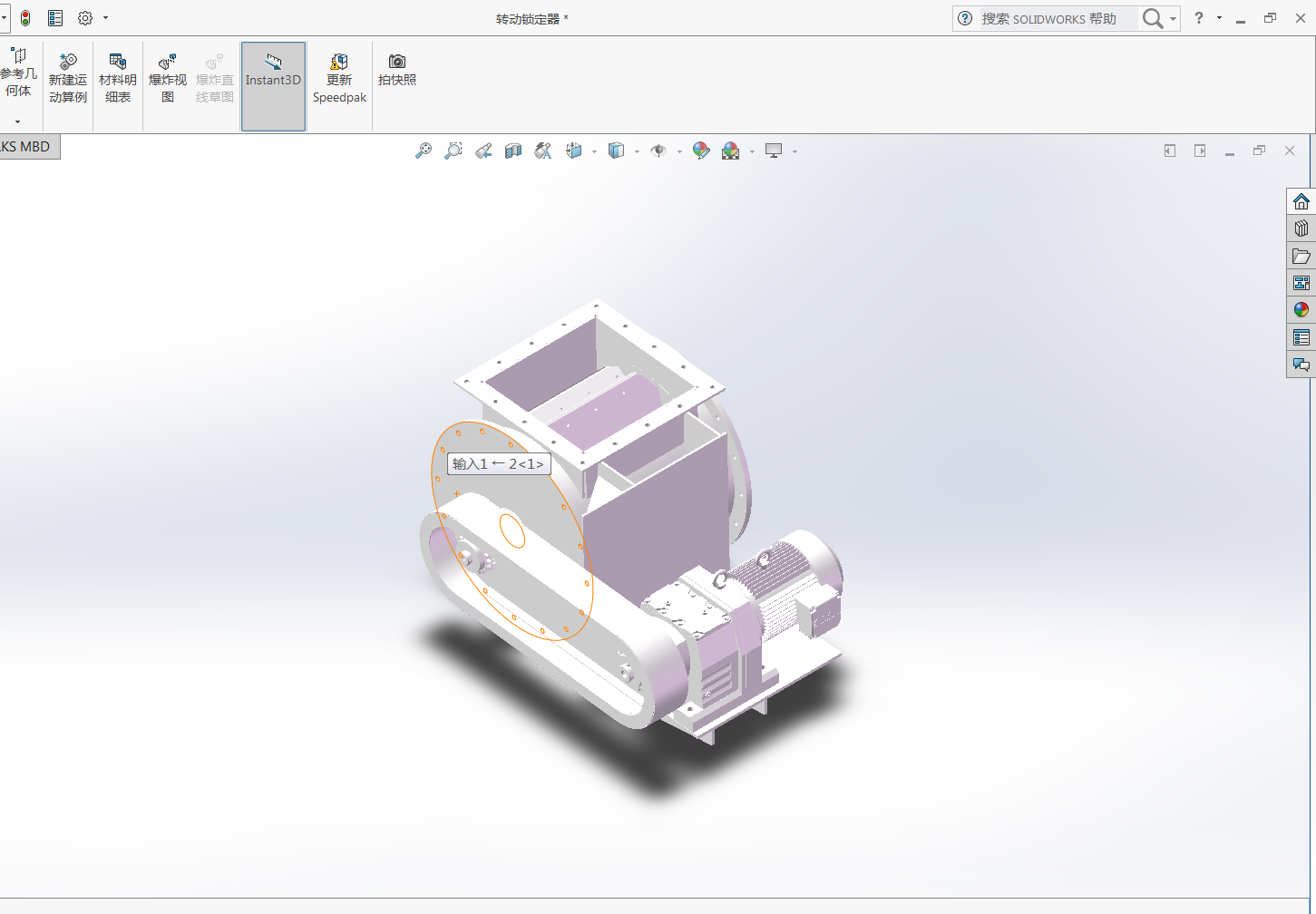Create a new motion study with 新建运动算例

tap(68, 78)
